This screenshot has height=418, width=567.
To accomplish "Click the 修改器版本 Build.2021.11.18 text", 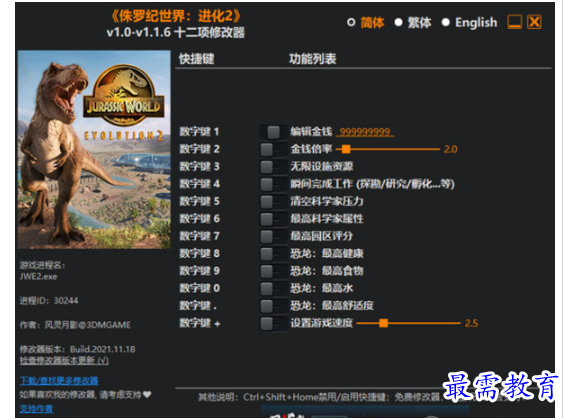I will [77, 349].
